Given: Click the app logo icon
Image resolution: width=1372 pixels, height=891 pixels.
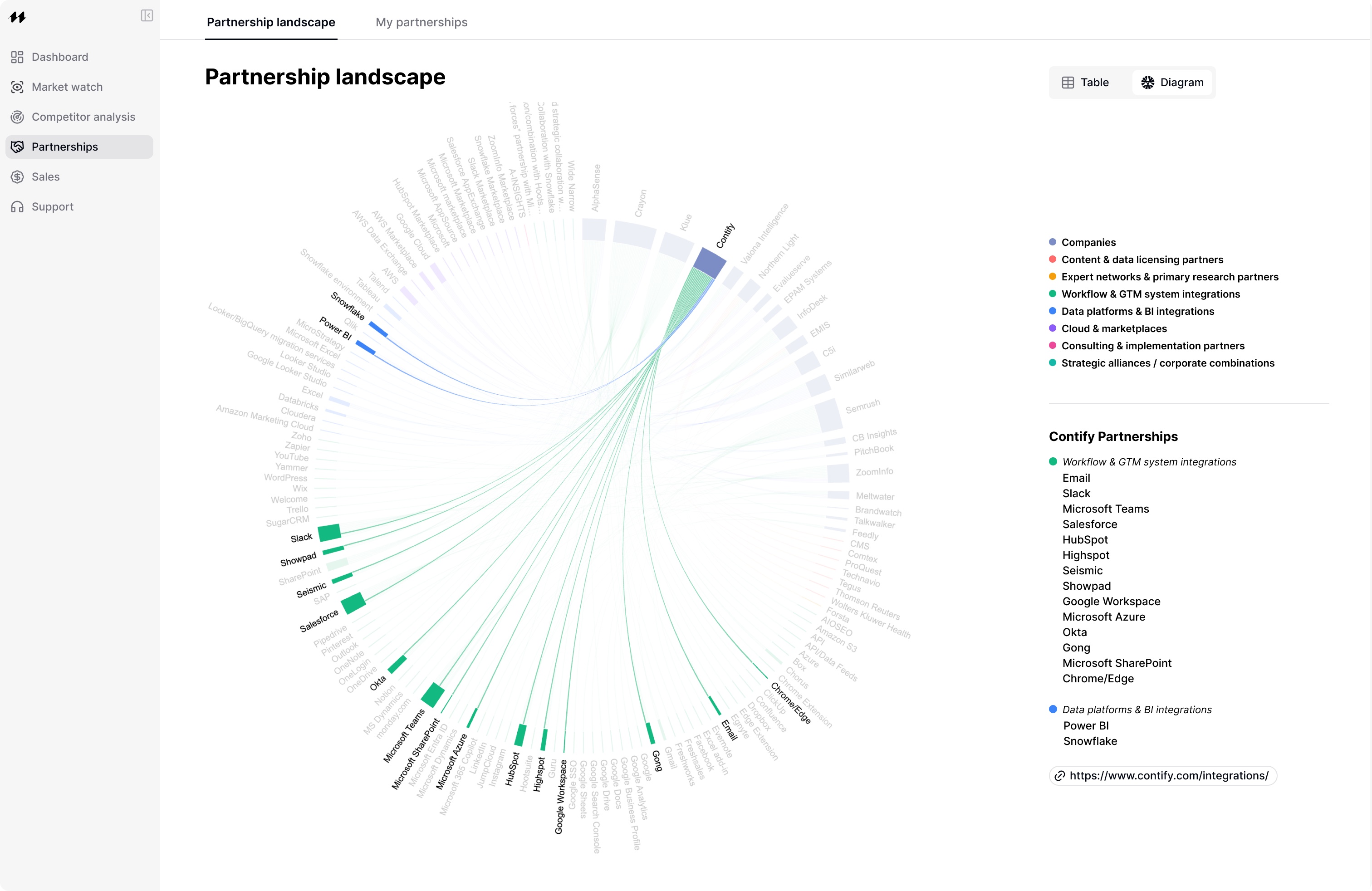Looking at the screenshot, I should click(18, 17).
